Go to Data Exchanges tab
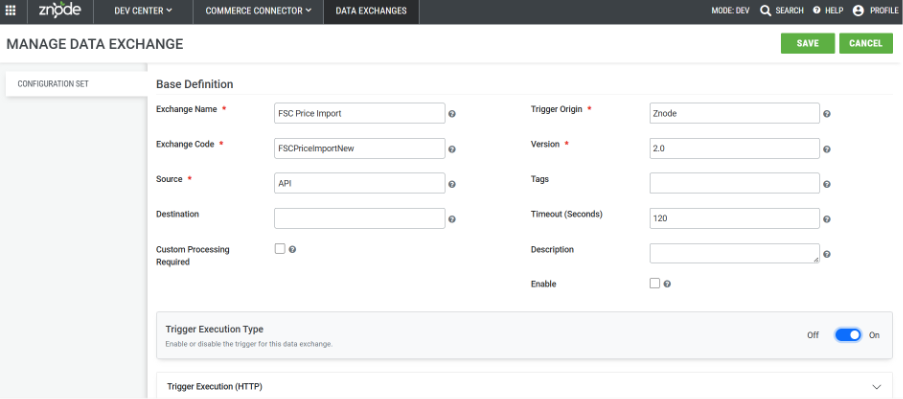 [371, 10]
